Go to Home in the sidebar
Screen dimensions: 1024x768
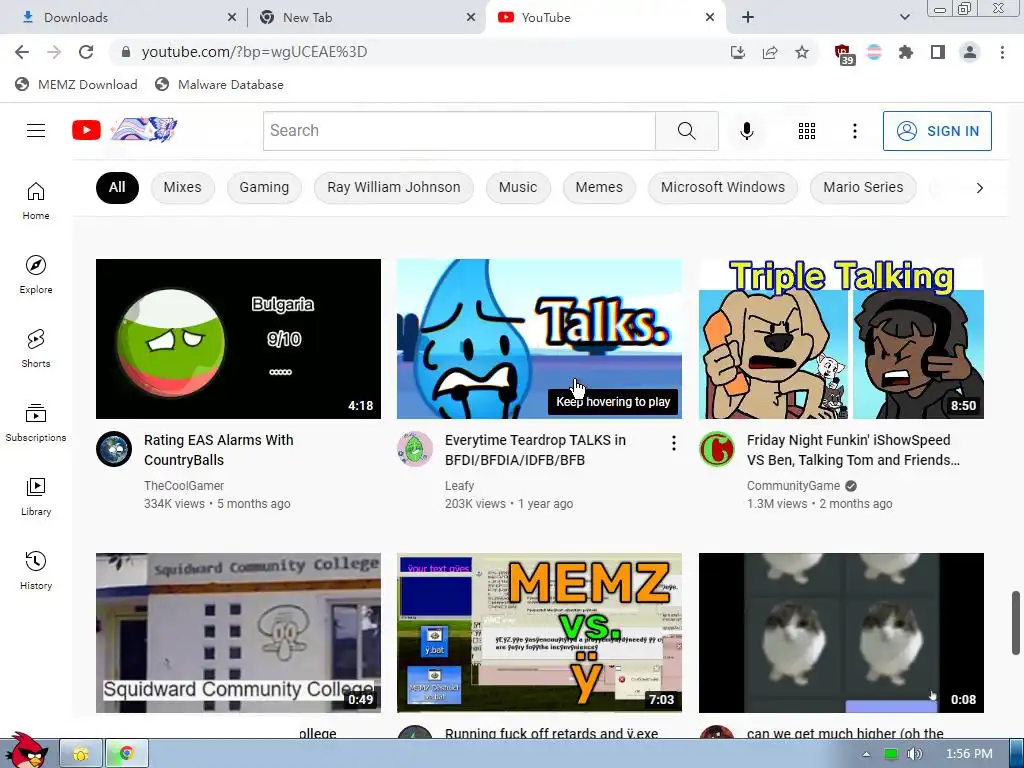[36, 200]
